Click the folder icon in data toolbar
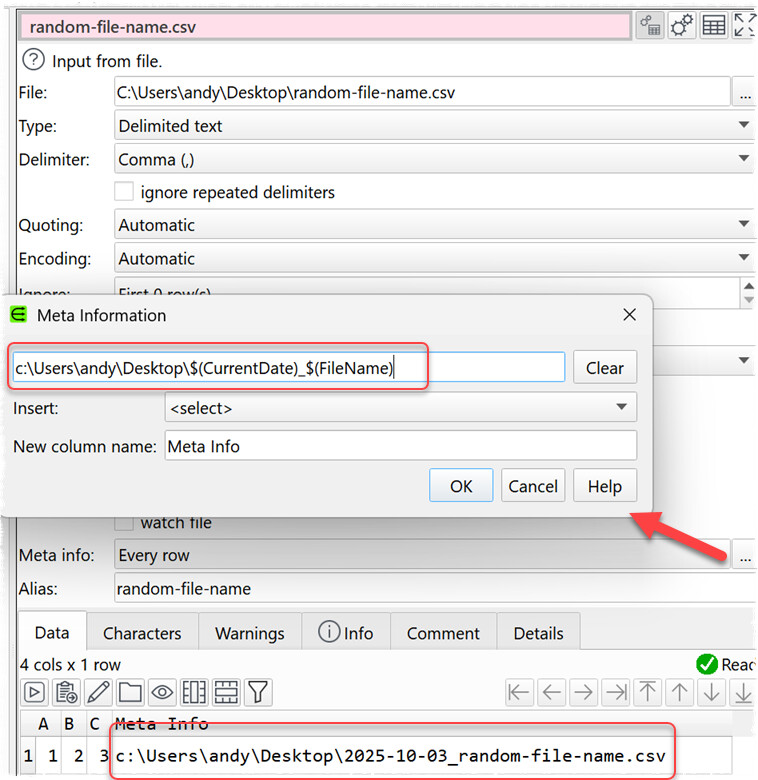The height and width of the screenshot is (780, 758). coord(130,692)
